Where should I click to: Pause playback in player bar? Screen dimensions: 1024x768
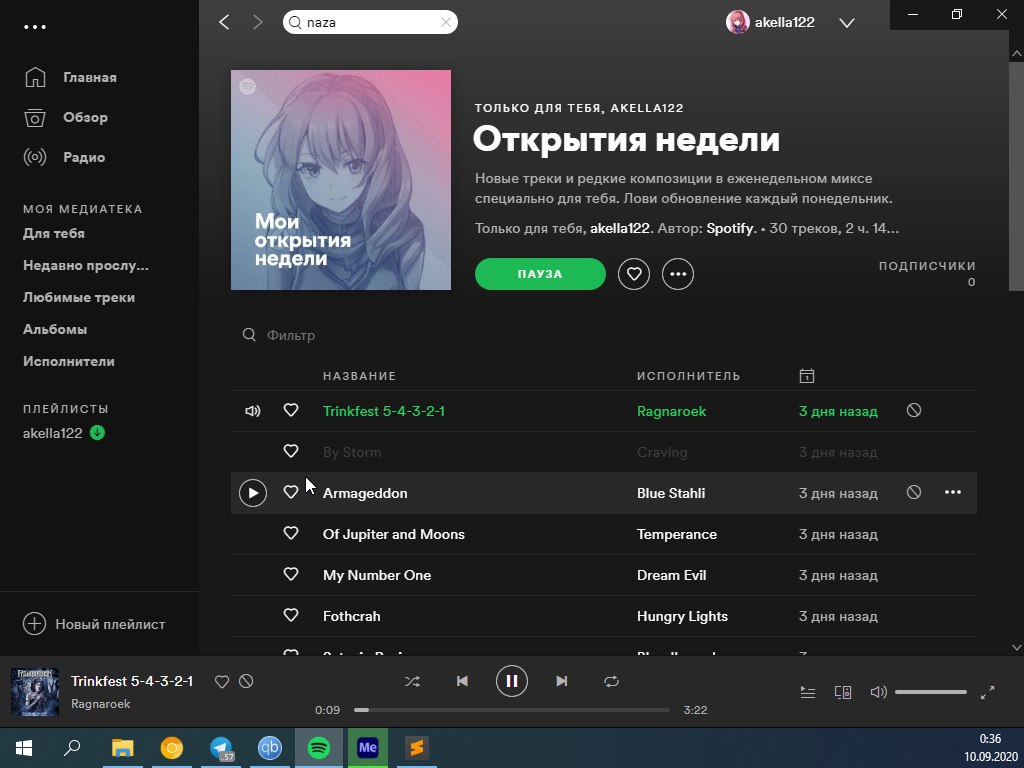tap(511, 681)
